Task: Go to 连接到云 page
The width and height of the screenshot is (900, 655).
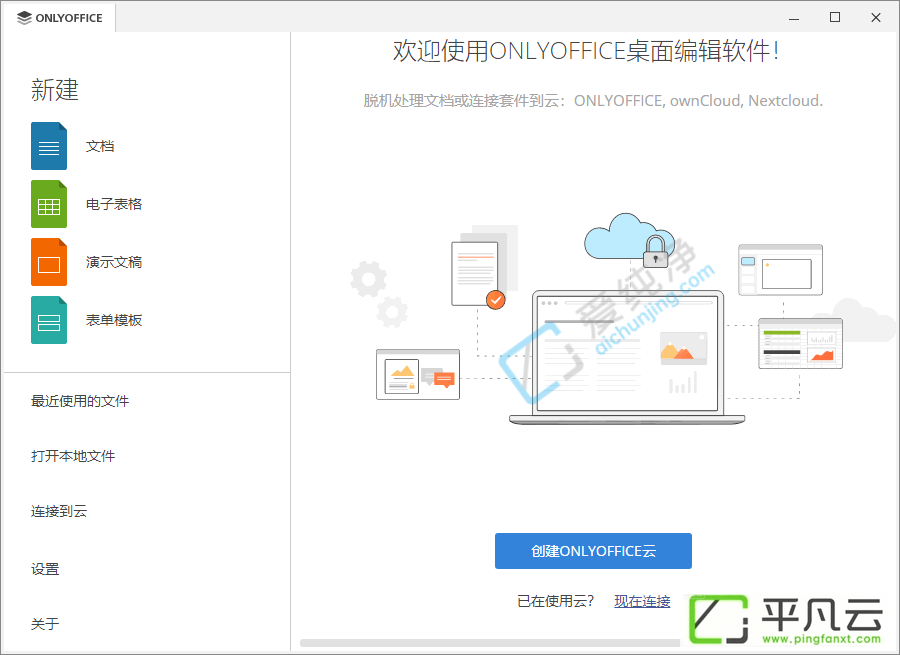Action: pos(59,511)
